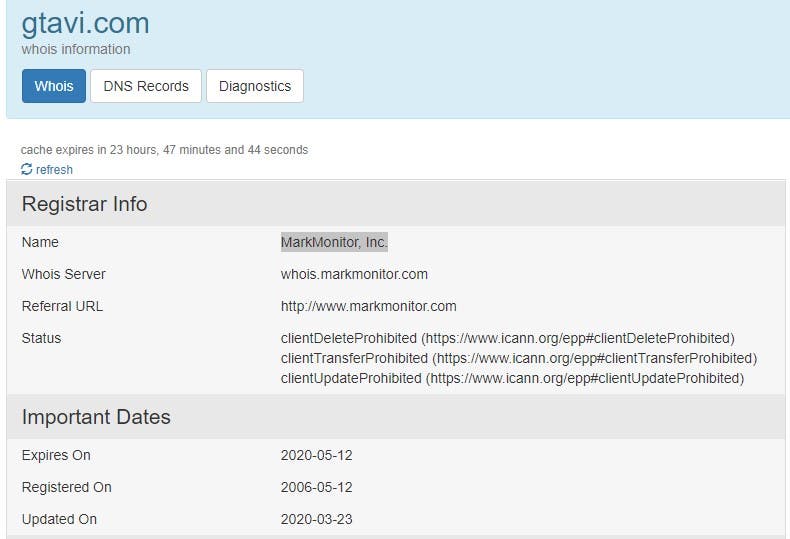
Task: Select the Whois tab button
Action: (54, 86)
